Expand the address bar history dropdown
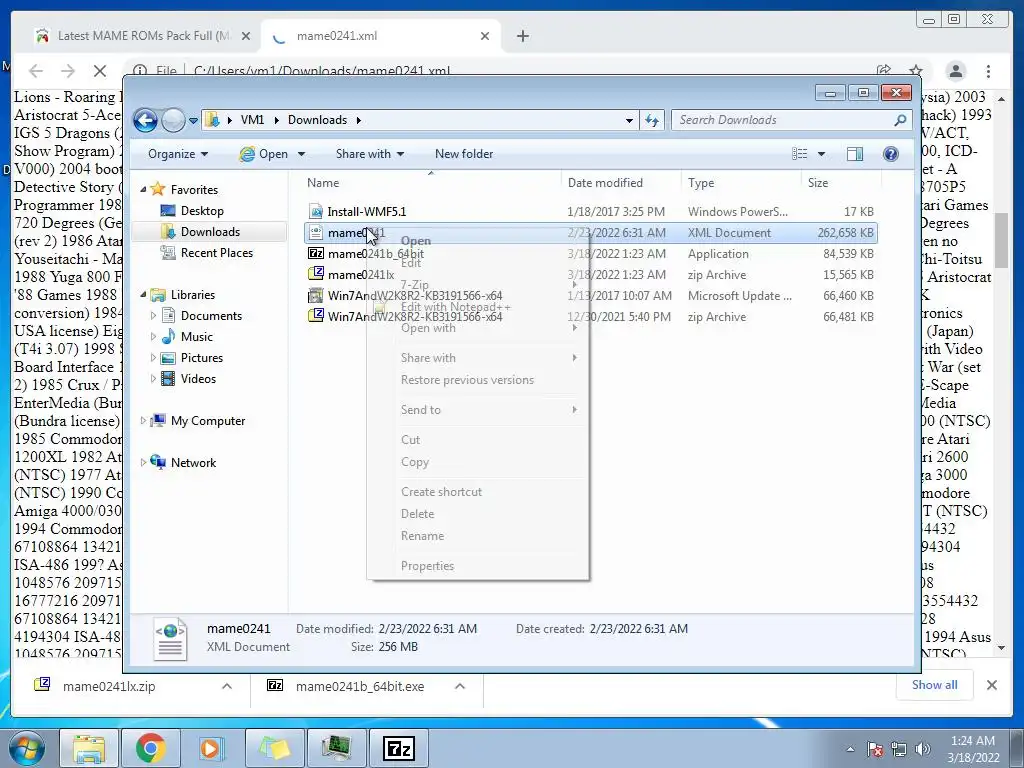The width and height of the screenshot is (1024, 768). 629,120
